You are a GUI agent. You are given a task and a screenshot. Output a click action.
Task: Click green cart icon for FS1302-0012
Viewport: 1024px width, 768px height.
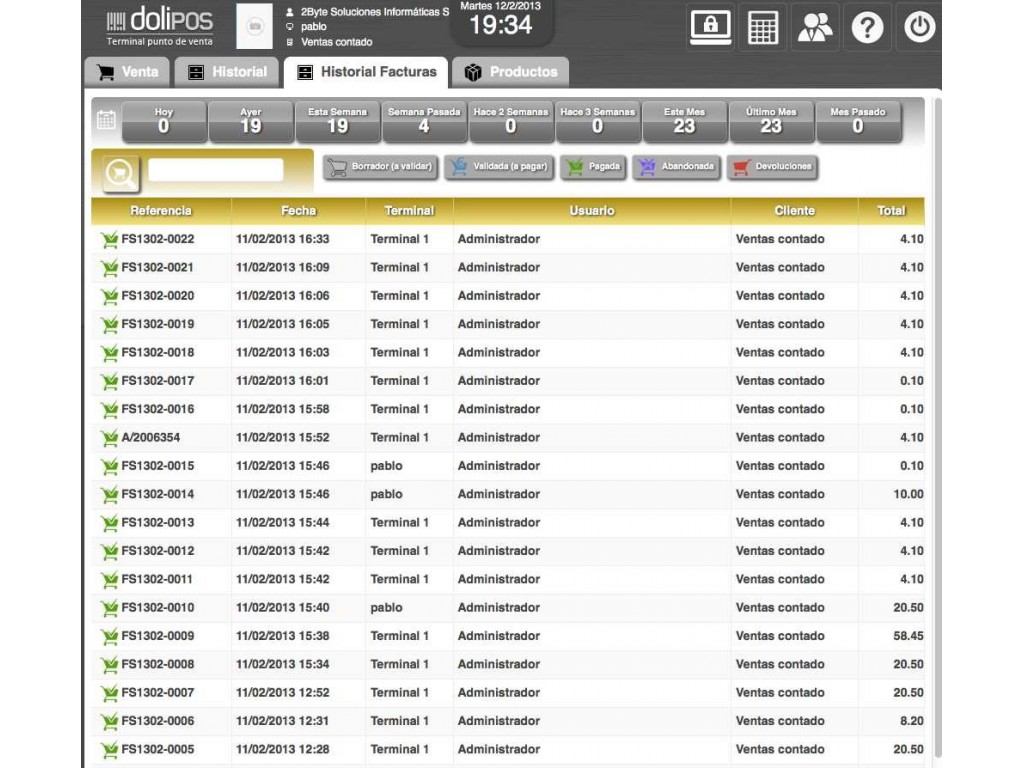pyautogui.click(x=110, y=551)
